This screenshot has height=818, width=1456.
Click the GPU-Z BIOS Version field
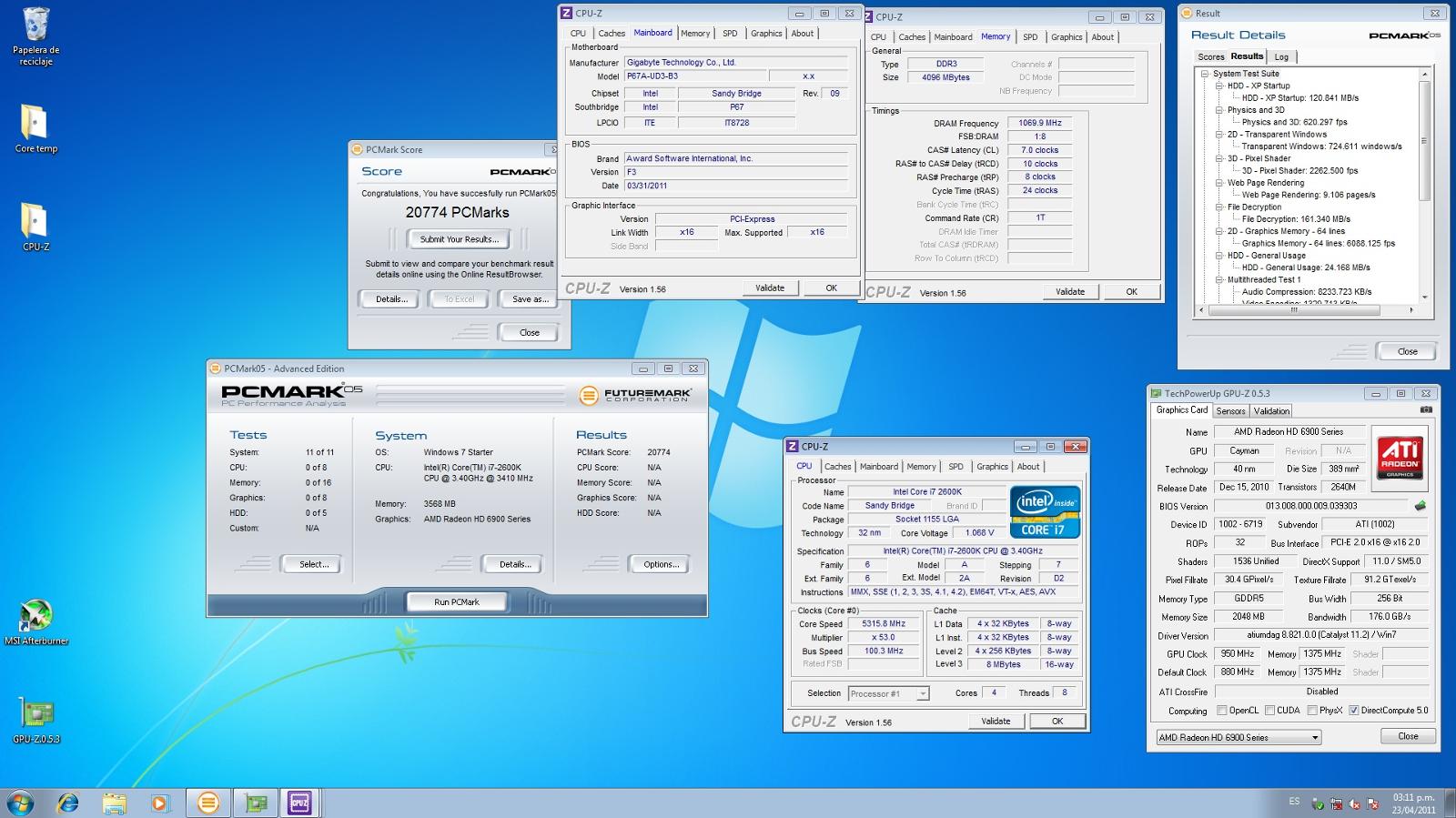coord(1311,506)
